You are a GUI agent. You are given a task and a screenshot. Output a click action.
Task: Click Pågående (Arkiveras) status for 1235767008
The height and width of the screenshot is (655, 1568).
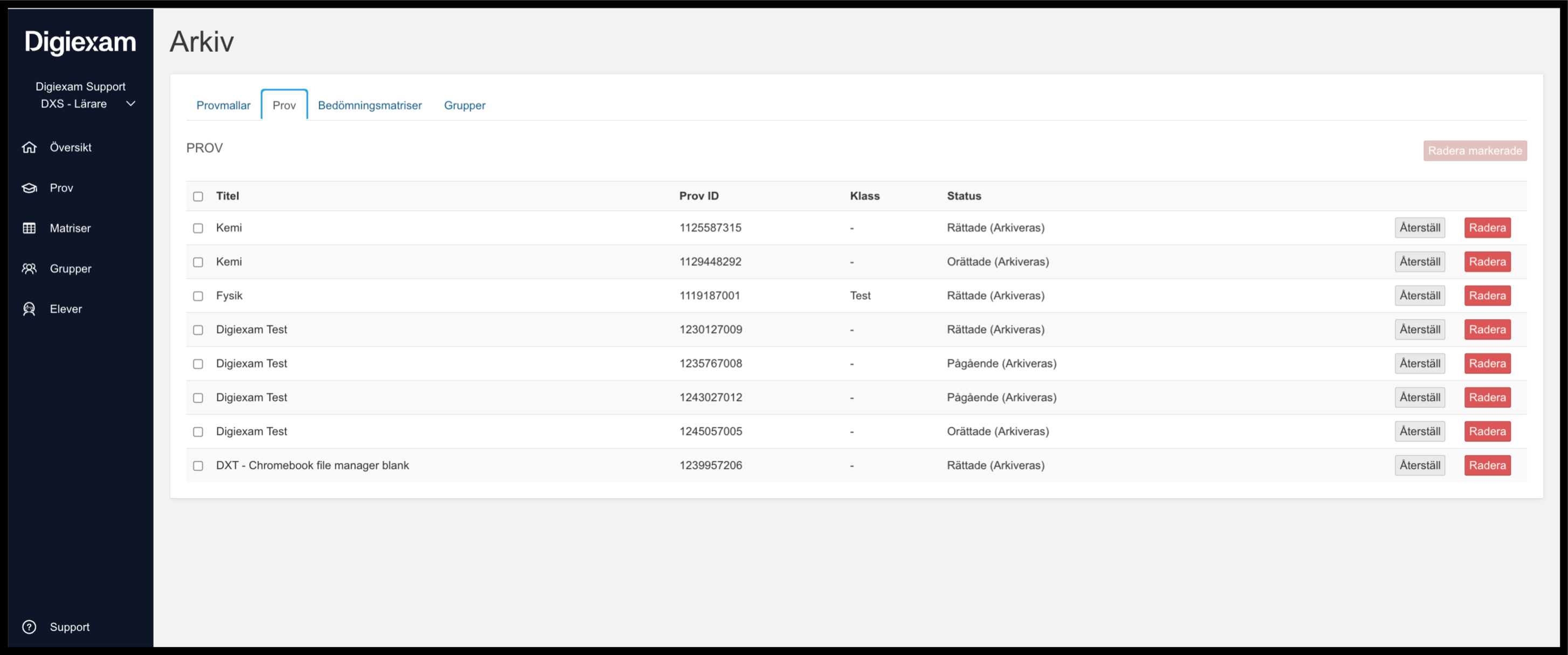(1001, 363)
